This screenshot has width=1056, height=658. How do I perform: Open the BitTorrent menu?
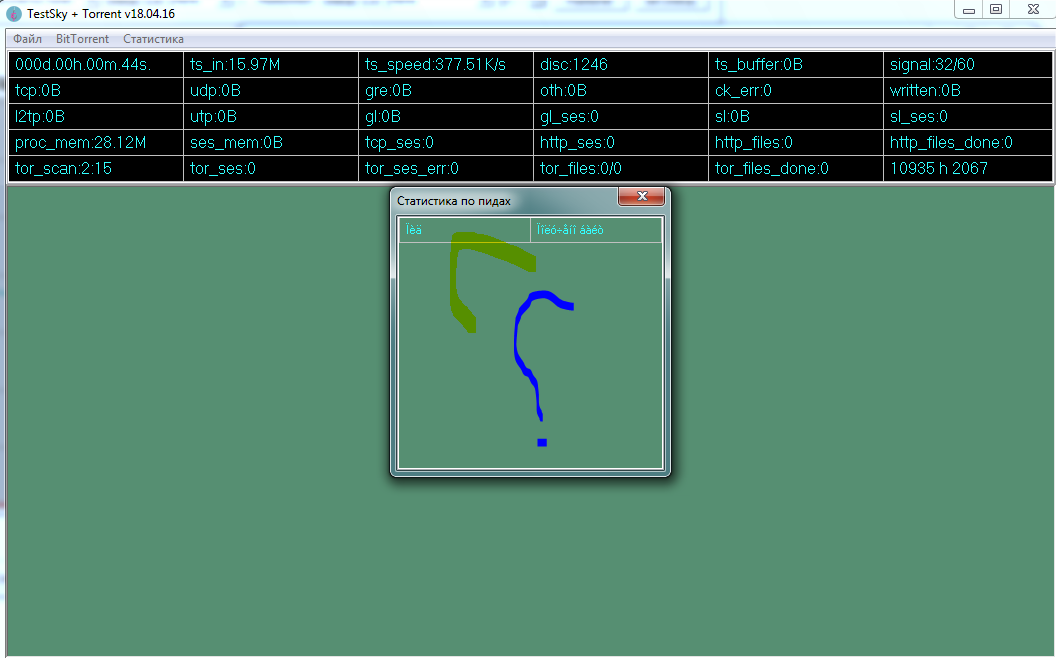(82, 39)
